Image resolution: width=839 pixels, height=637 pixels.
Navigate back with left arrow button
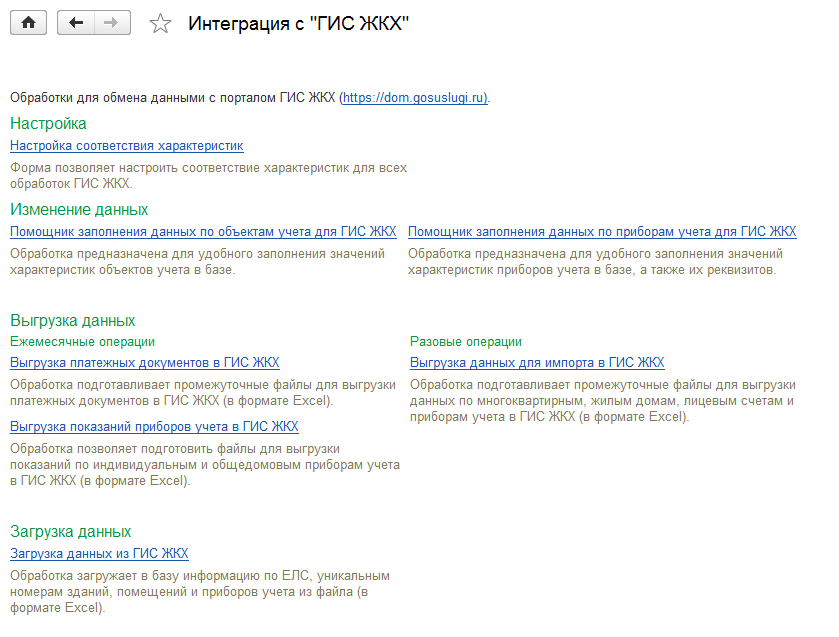(x=75, y=23)
